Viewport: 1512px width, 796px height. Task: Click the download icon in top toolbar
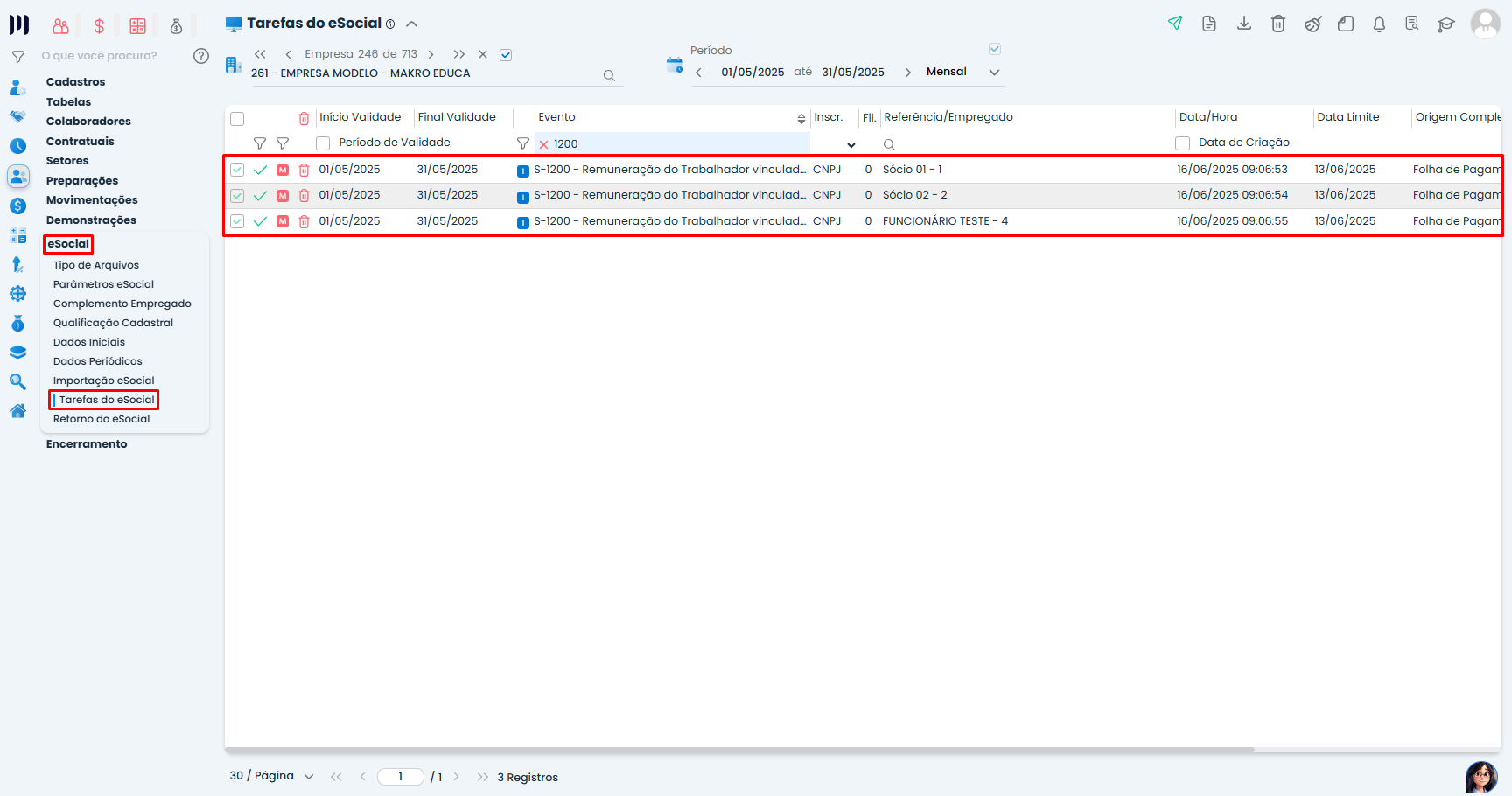coord(1243,24)
